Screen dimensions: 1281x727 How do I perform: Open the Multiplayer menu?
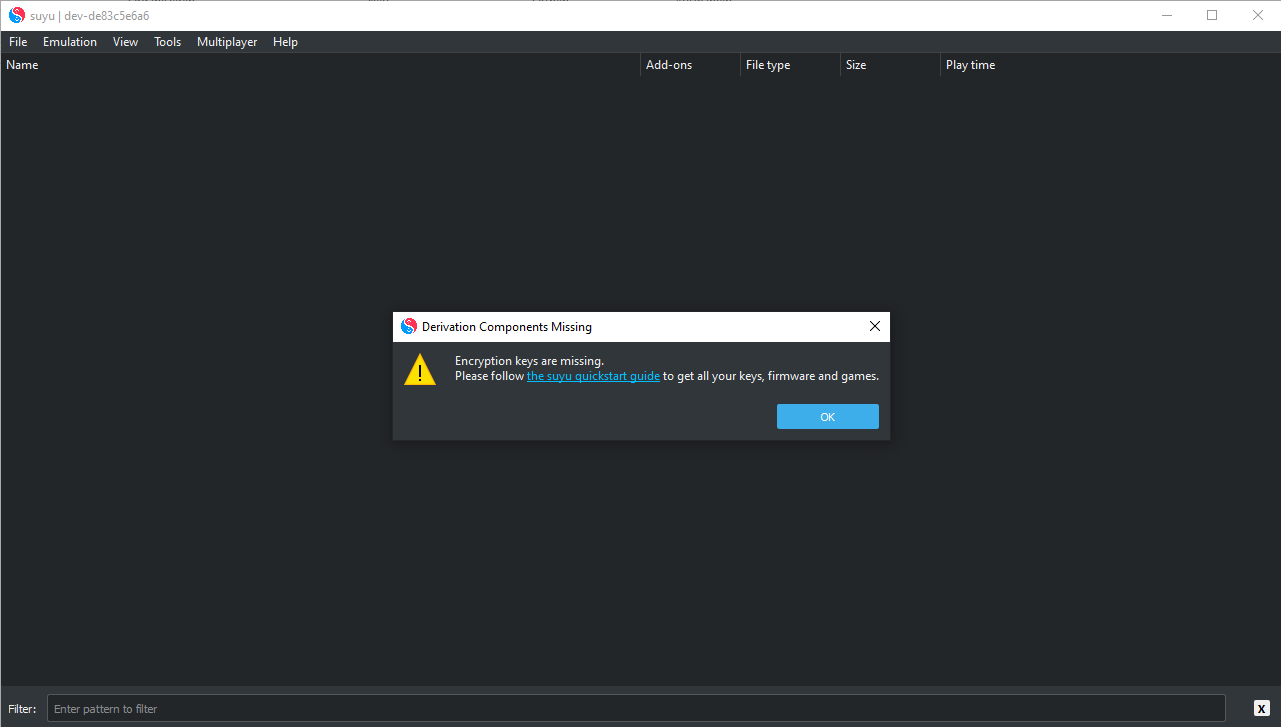click(227, 42)
